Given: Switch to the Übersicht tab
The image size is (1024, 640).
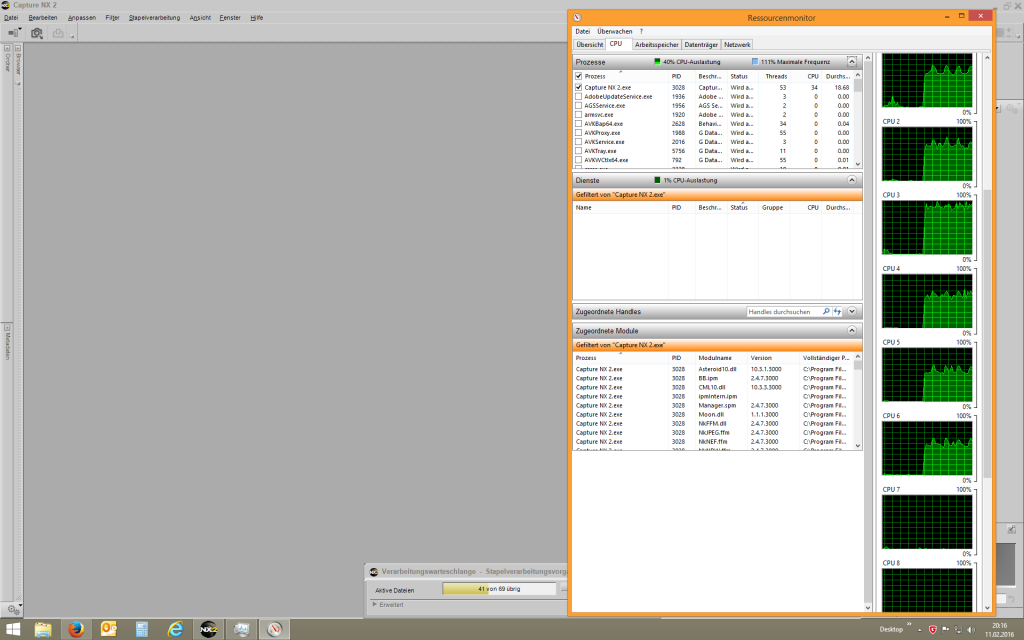Looking at the screenshot, I should 589,44.
